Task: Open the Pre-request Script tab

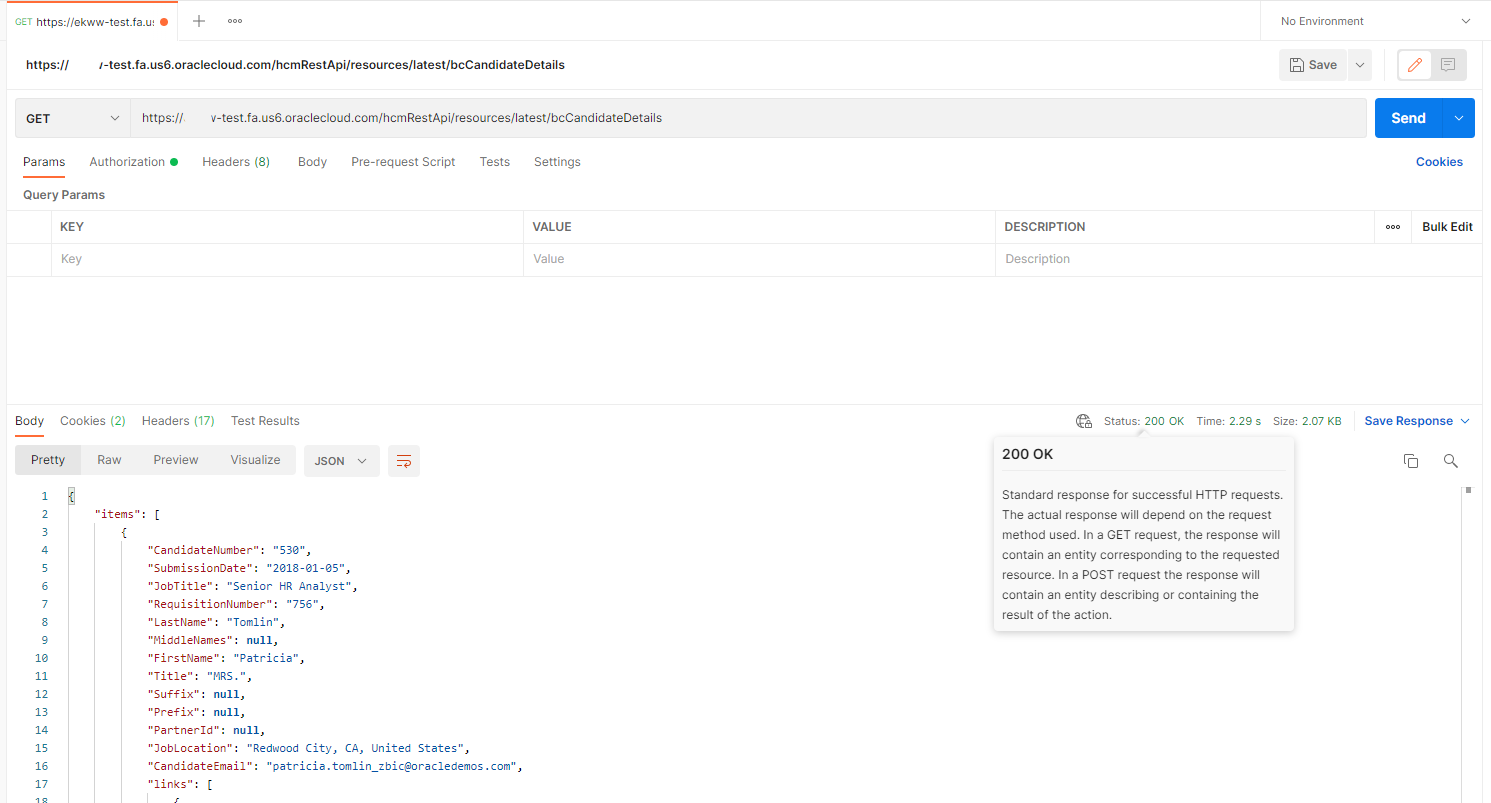Action: [403, 161]
